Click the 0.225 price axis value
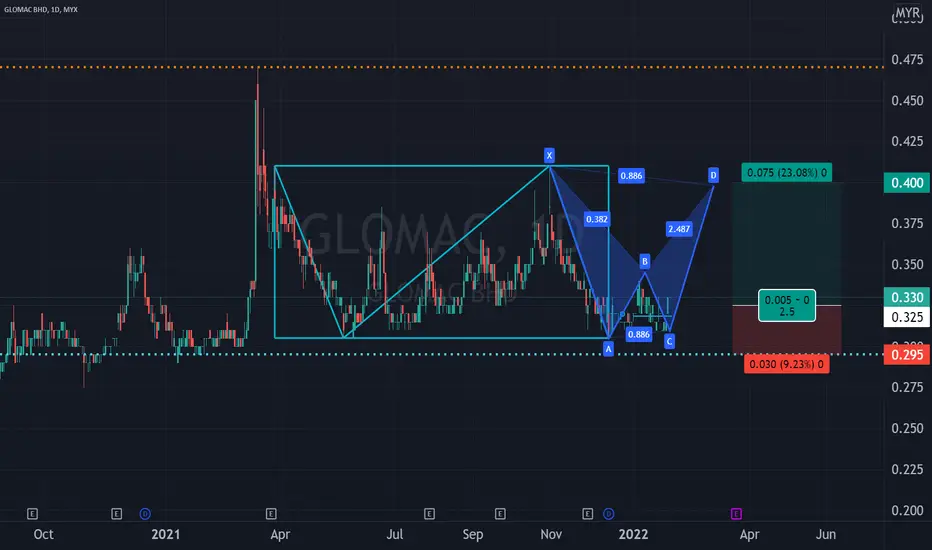This screenshot has width=932, height=550. click(x=907, y=469)
